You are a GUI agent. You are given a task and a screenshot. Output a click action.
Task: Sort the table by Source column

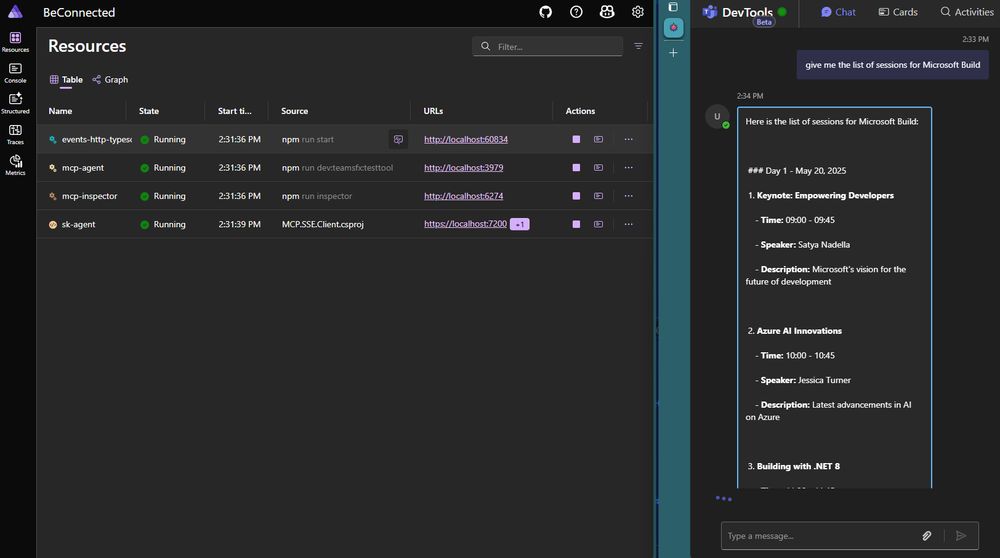click(x=295, y=111)
